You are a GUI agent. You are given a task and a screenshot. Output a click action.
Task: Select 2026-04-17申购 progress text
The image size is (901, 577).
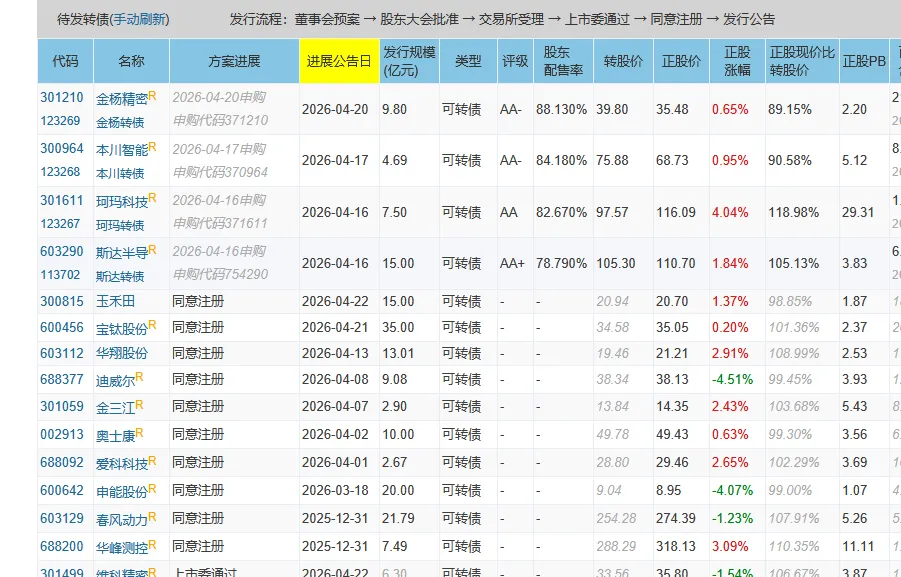[219, 149]
